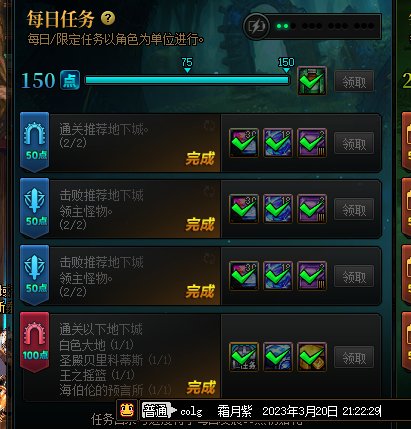
Task: Click the refresh icon on 通关推荐地下城 mission
Action: click(210, 126)
